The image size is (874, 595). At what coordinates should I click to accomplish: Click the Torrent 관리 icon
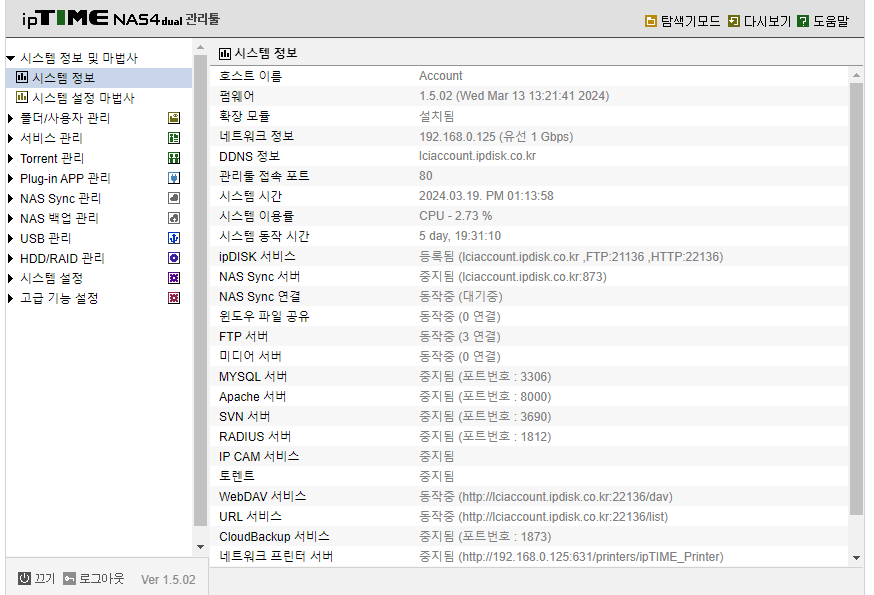click(x=174, y=158)
